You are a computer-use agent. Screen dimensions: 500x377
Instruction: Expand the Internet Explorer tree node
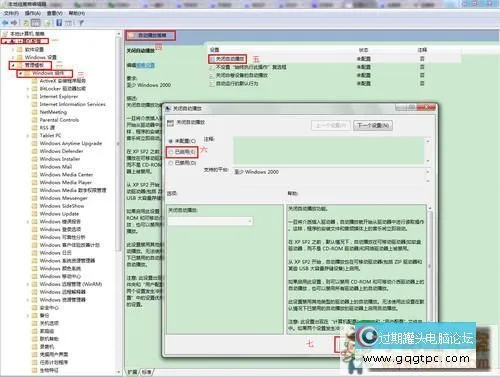click(x=28, y=97)
